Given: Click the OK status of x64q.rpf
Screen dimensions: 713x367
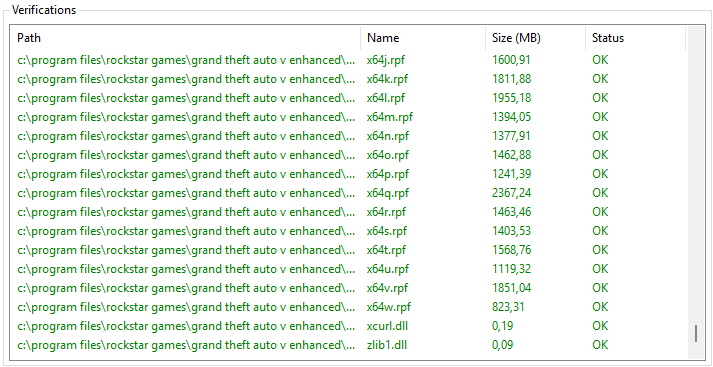Looking at the screenshot, I should click(600, 193).
